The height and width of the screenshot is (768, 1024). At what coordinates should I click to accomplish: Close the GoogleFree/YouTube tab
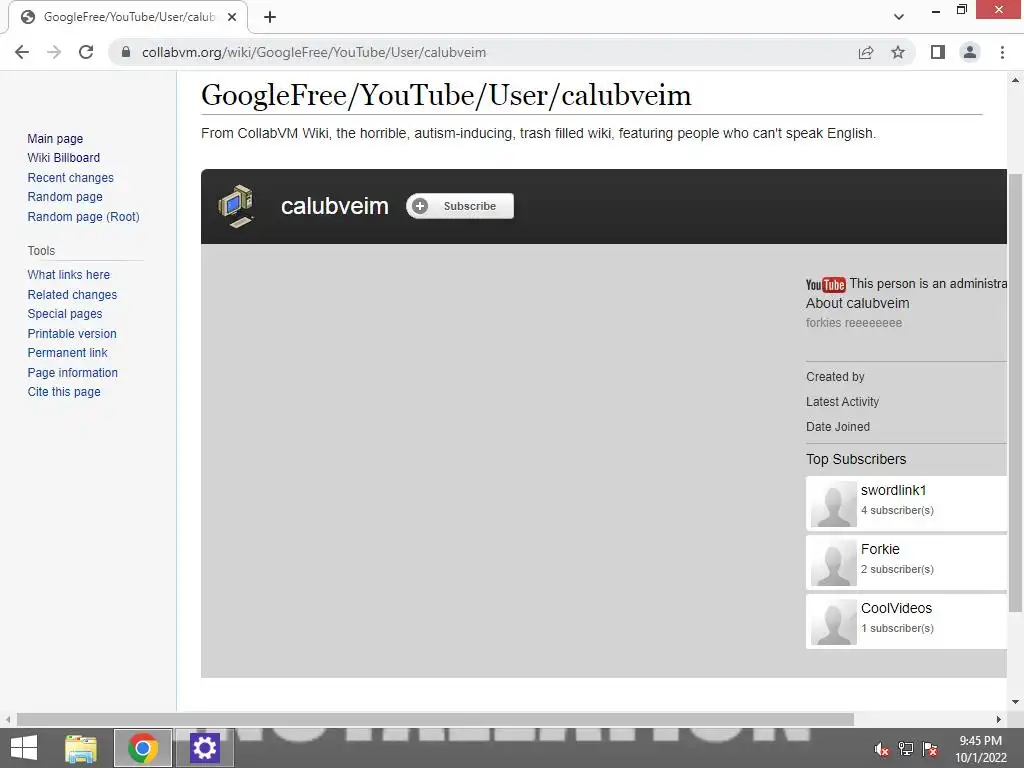pyautogui.click(x=232, y=17)
